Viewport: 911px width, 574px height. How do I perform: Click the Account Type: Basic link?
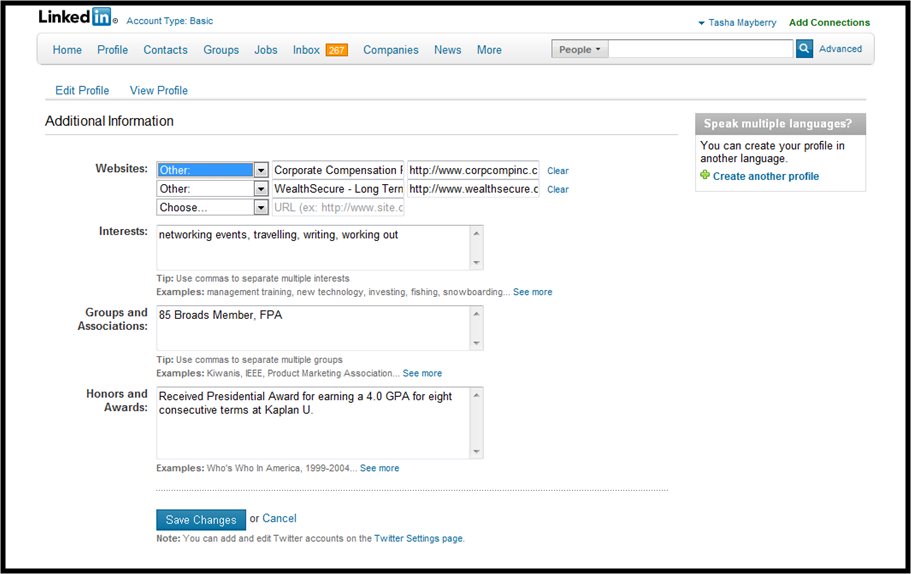tap(170, 21)
